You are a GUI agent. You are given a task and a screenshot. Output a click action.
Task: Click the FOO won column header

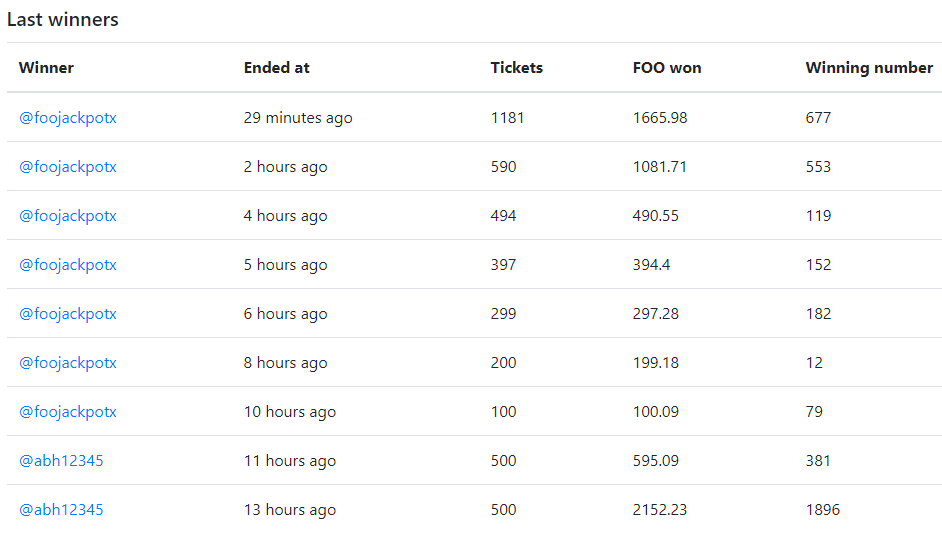667,68
